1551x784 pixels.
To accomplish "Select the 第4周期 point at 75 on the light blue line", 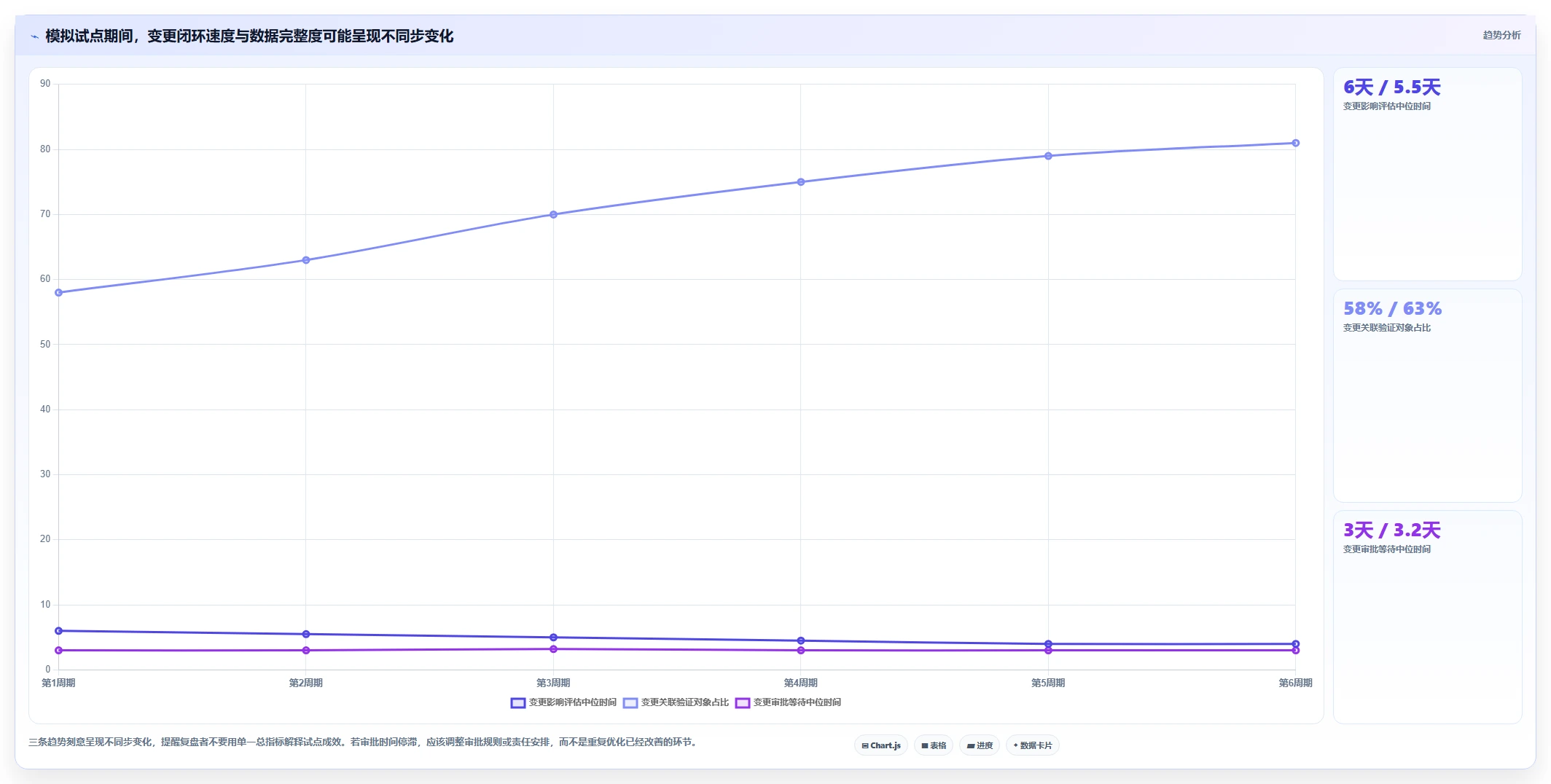I will click(801, 182).
